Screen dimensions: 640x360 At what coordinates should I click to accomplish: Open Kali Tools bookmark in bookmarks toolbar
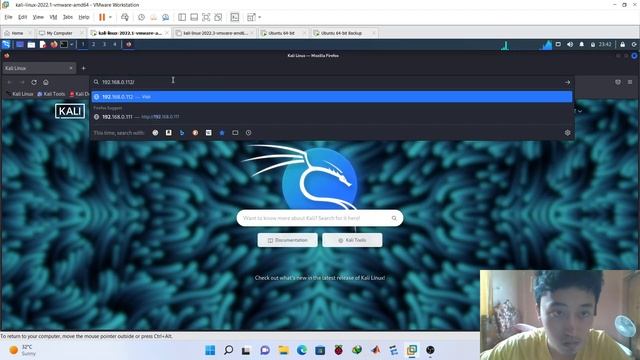(51, 94)
